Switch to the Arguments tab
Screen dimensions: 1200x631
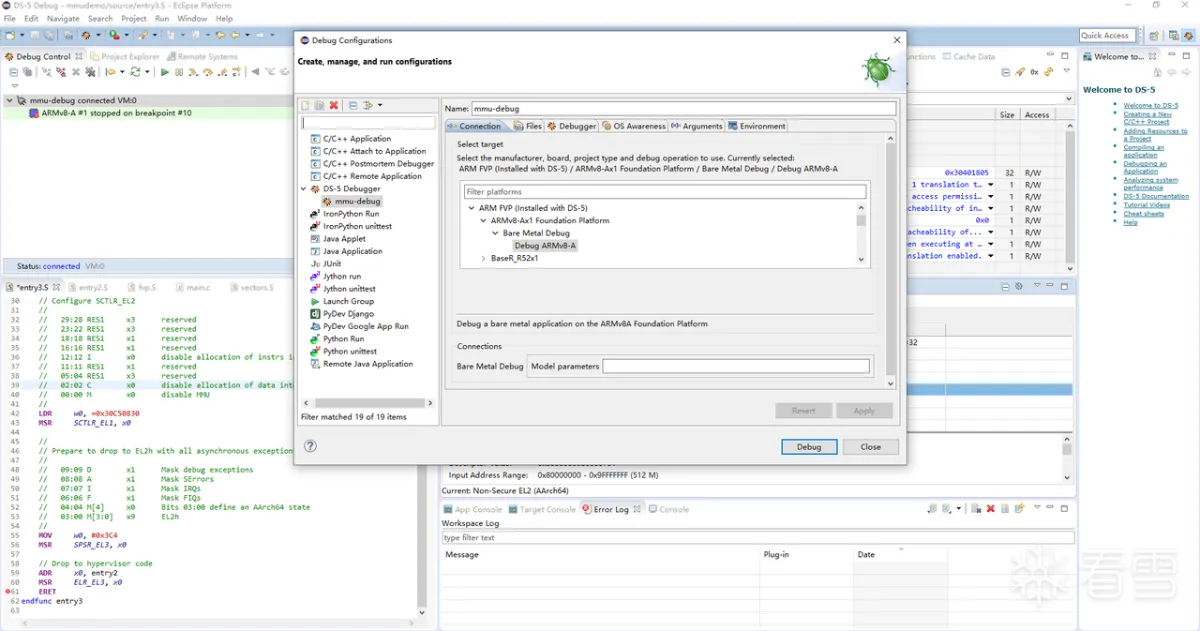point(697,126)
